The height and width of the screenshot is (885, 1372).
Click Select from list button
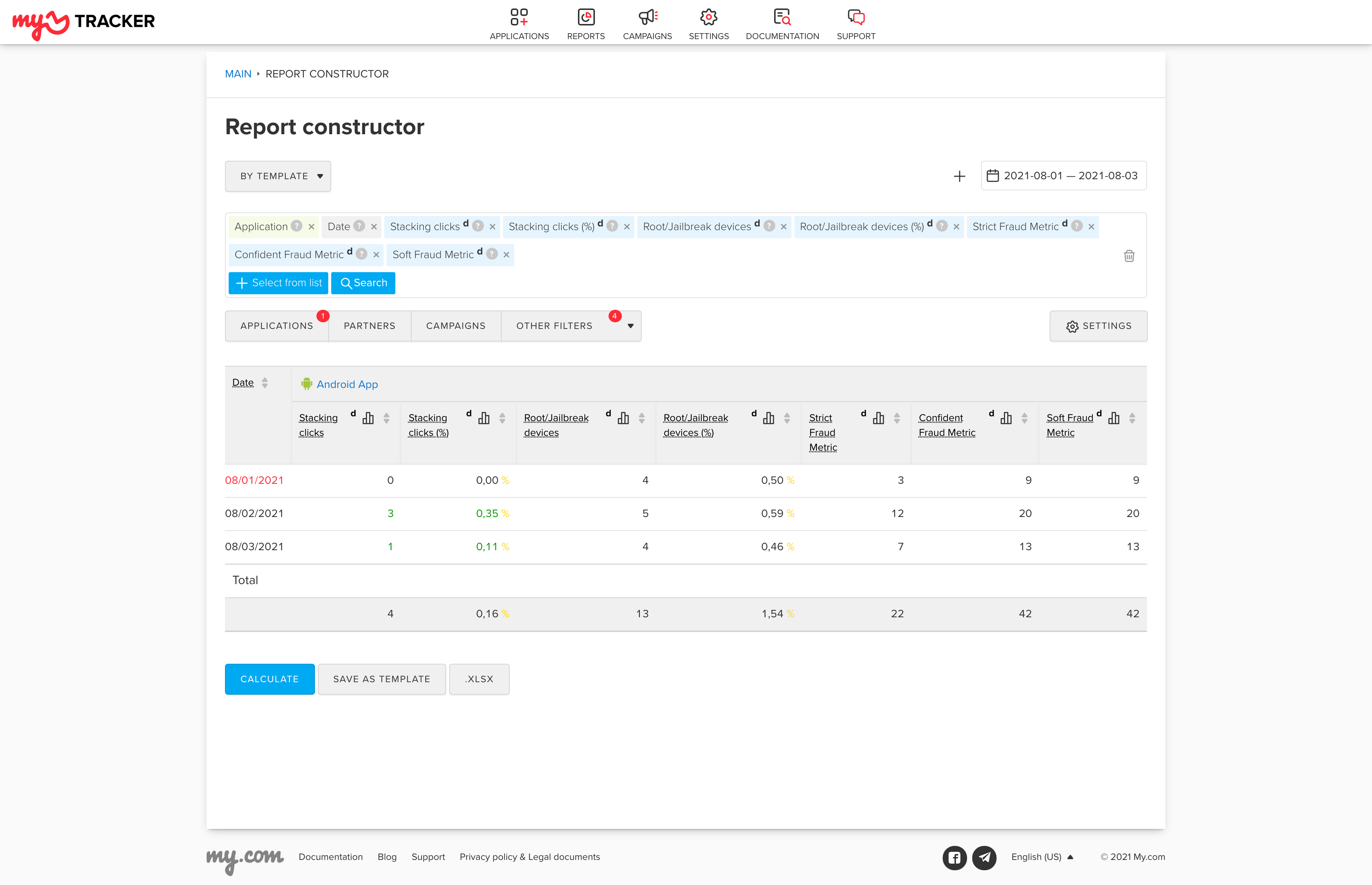tap(278, 283)
